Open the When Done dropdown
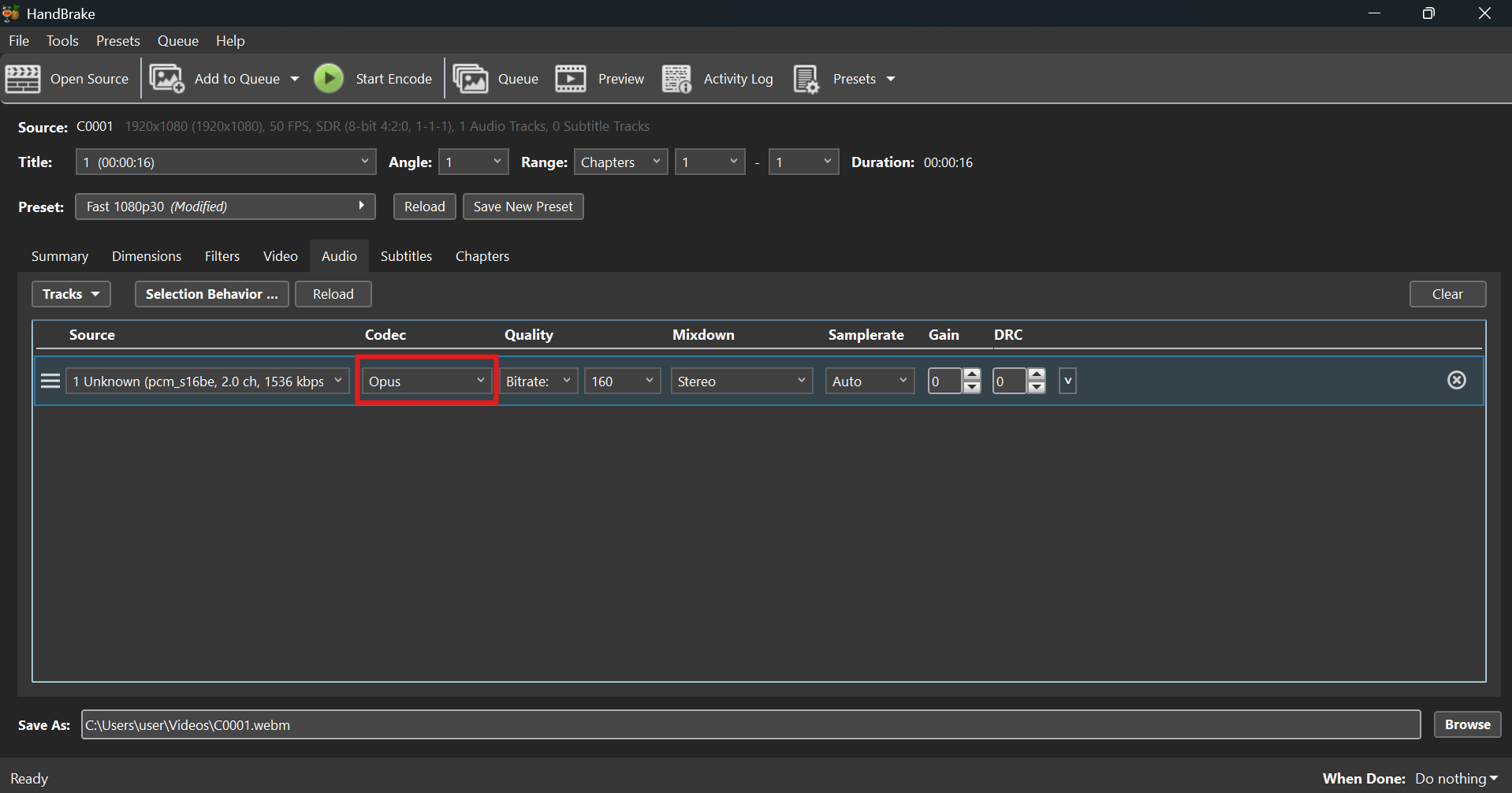The width and height of the screenshot is (1512, 793). click(1457, 779)
